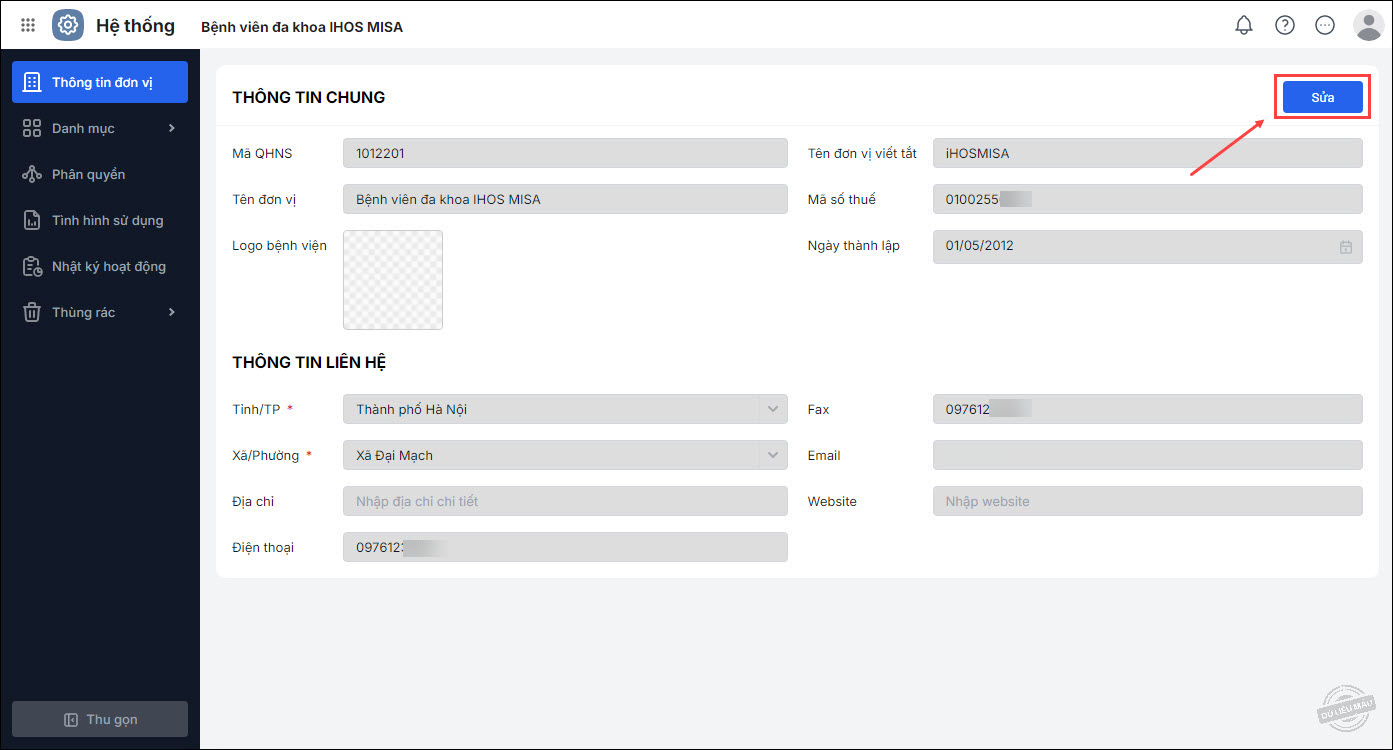Click the Hệ thống title text
This screenshot has height=750, width=1393.
(135, 26)
